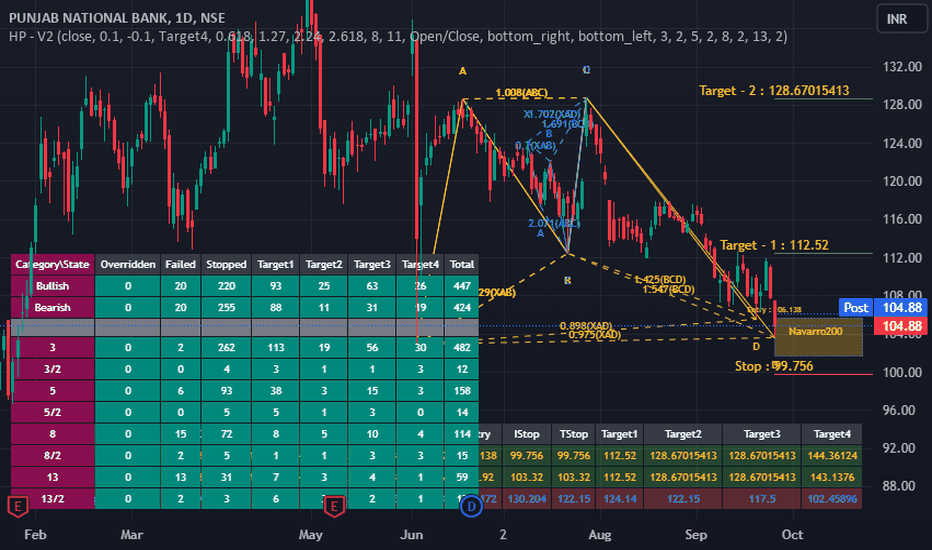Click the blue dividend D marker

click(x=471, y=507)
